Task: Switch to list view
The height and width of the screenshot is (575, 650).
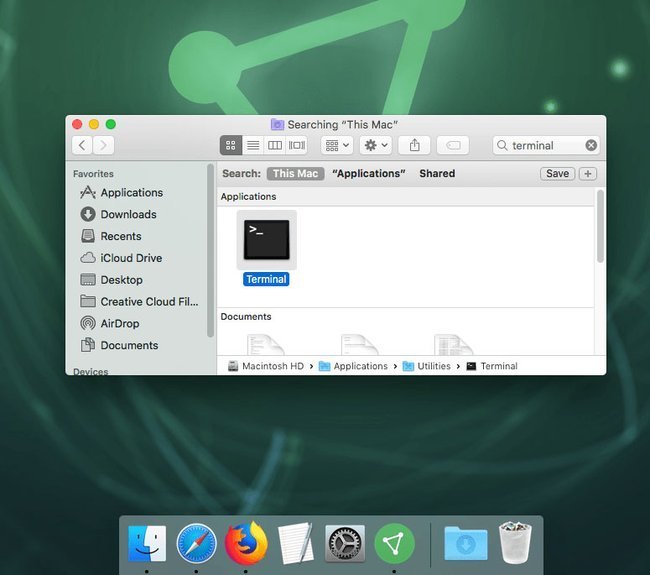Action: click(253, 145)
